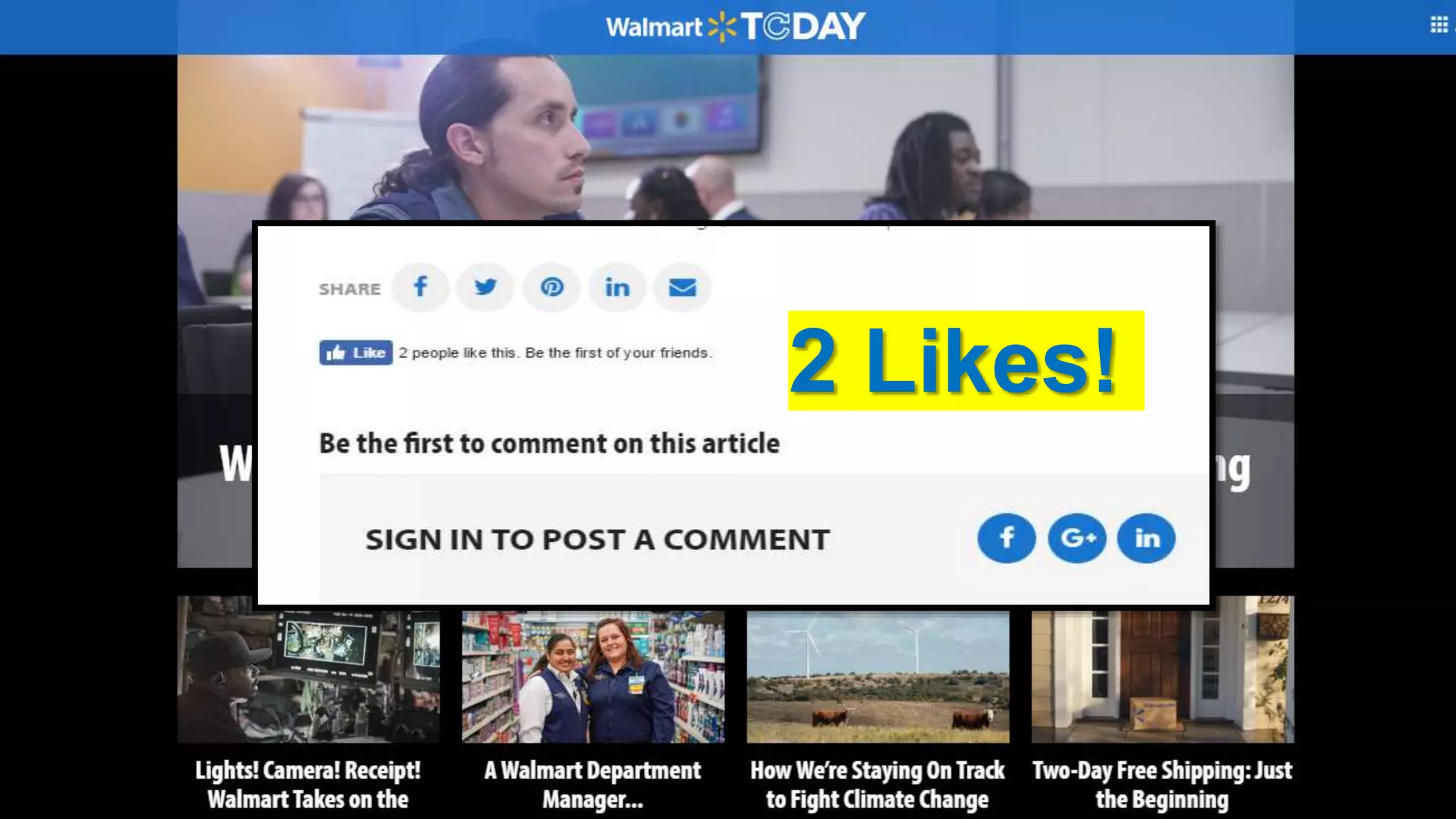Sign in with LinkedIn to comment
The image size is (1456, 819).
coord(1146,538)
